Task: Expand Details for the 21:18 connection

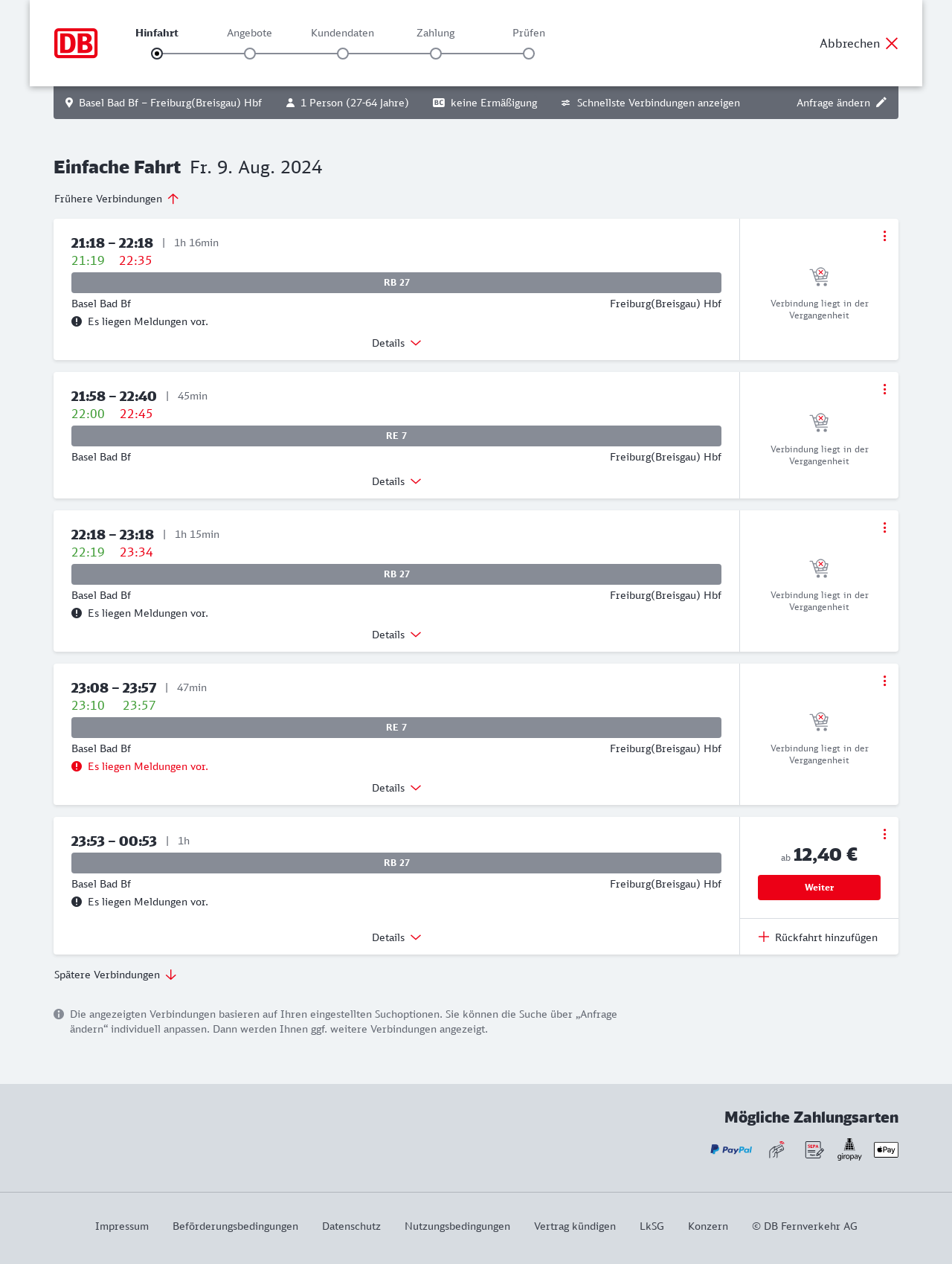Action: (x=396, y=343)
